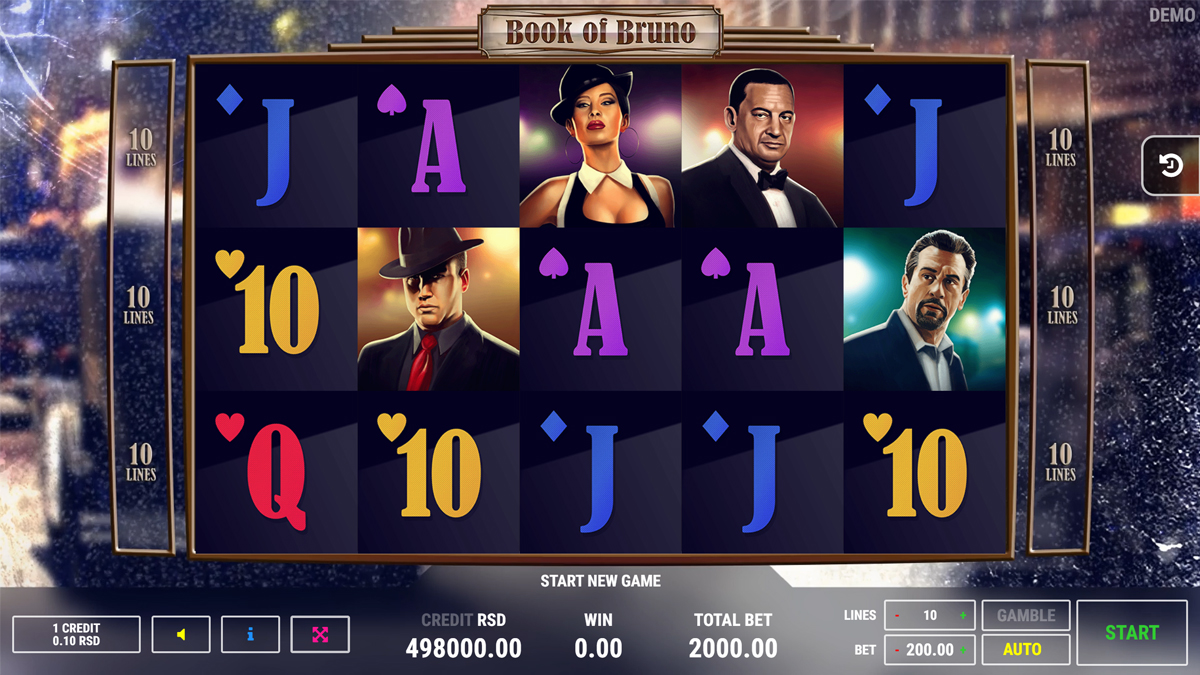The image size is (1200, 675).
Task: Select top-left 10 LINES indicator
Action: click(141, 147)
